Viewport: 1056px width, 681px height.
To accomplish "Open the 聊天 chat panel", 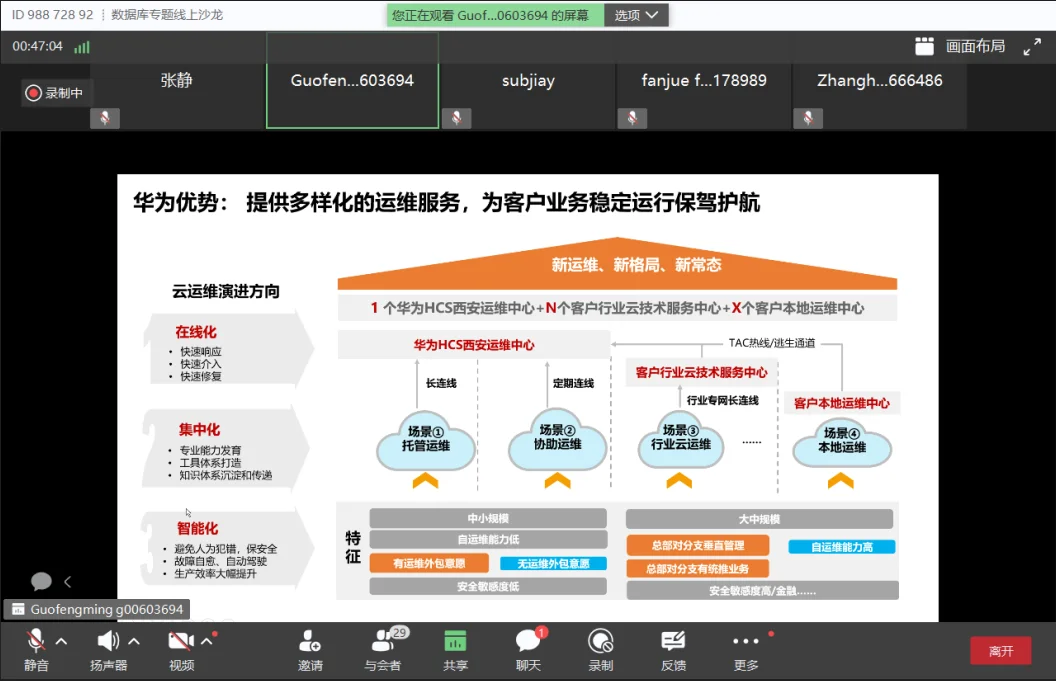I will 527,642.
